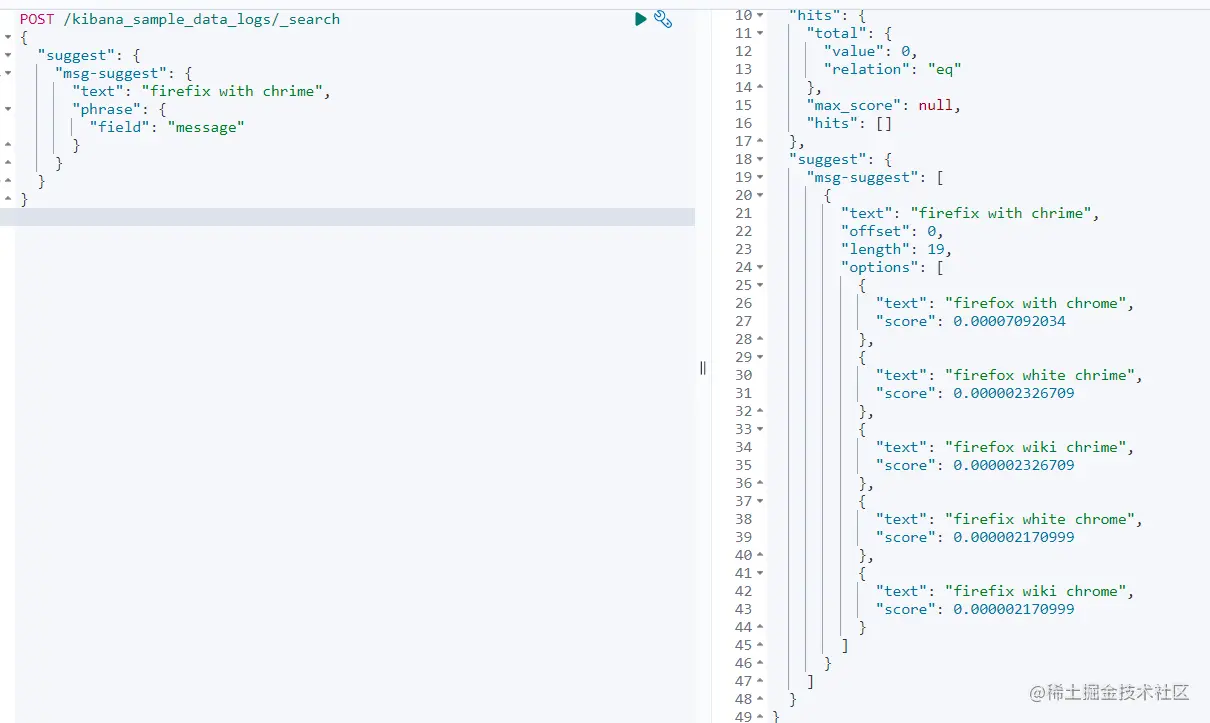Screen dimensions: 1210x723
Task: Run the request with the green play button
Action: tap(641, 19)
